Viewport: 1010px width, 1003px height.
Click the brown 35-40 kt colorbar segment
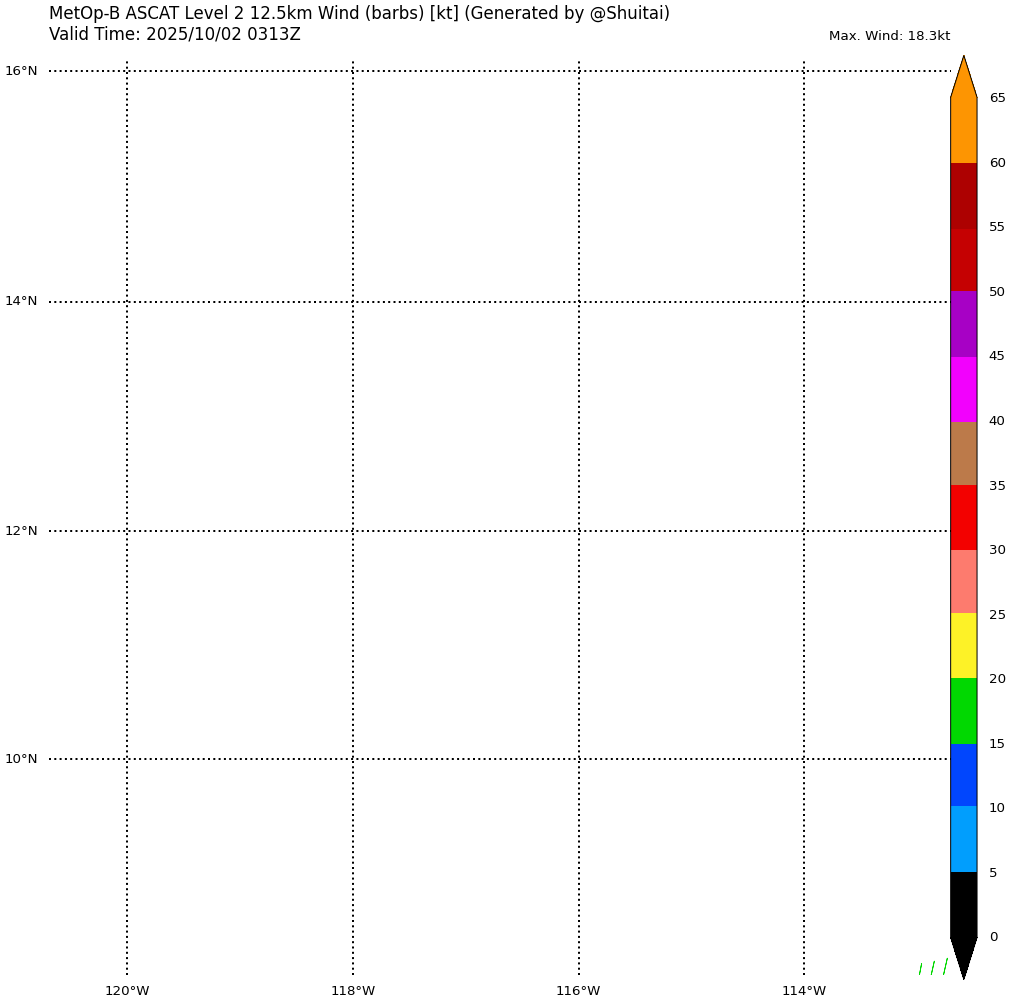click(x=963, y=453)
